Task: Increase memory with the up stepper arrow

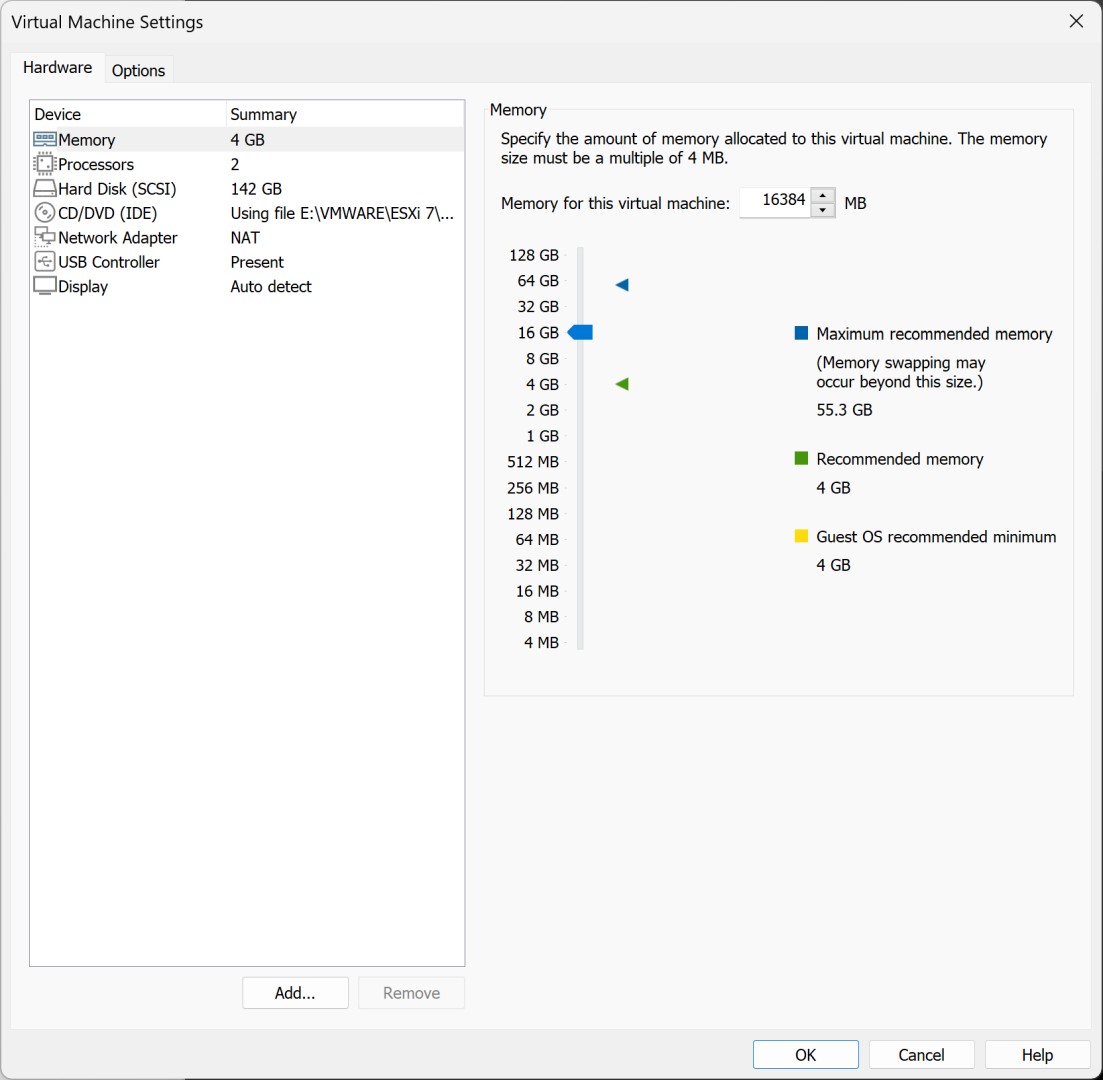Action: (822, 195)
